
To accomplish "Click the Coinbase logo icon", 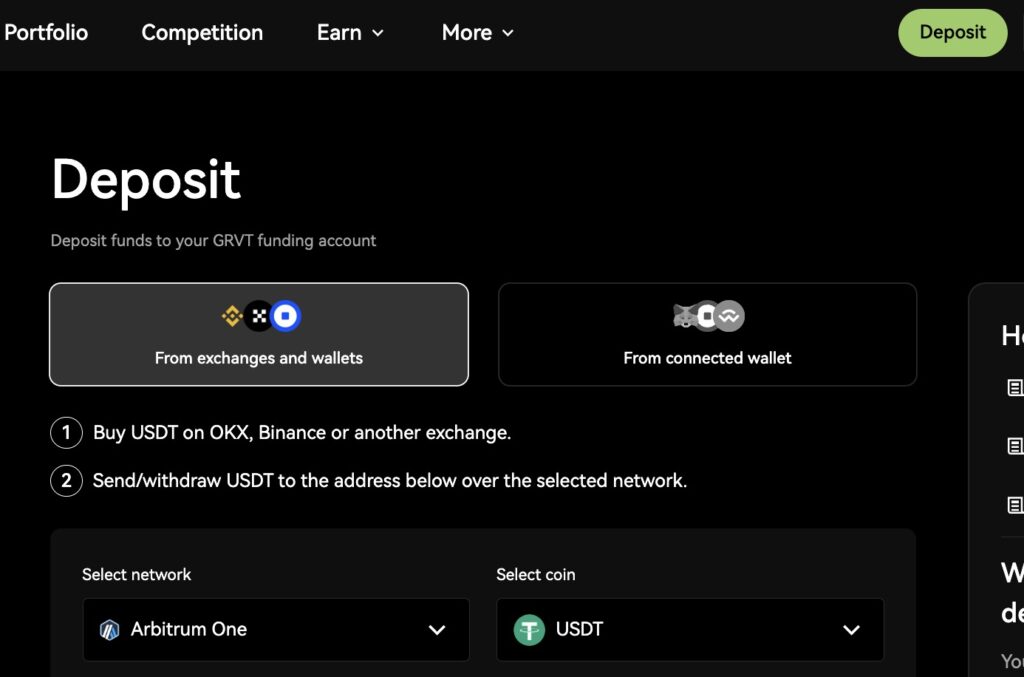I will [x=286, y=317].
